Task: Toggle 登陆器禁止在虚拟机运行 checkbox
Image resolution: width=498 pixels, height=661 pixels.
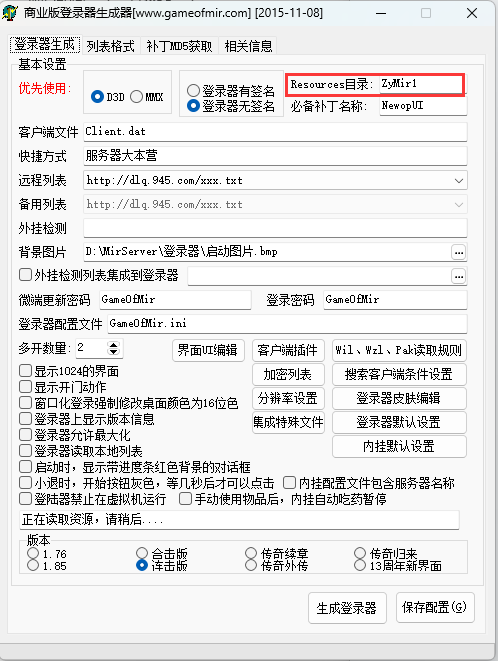Action: click(25, 499)
